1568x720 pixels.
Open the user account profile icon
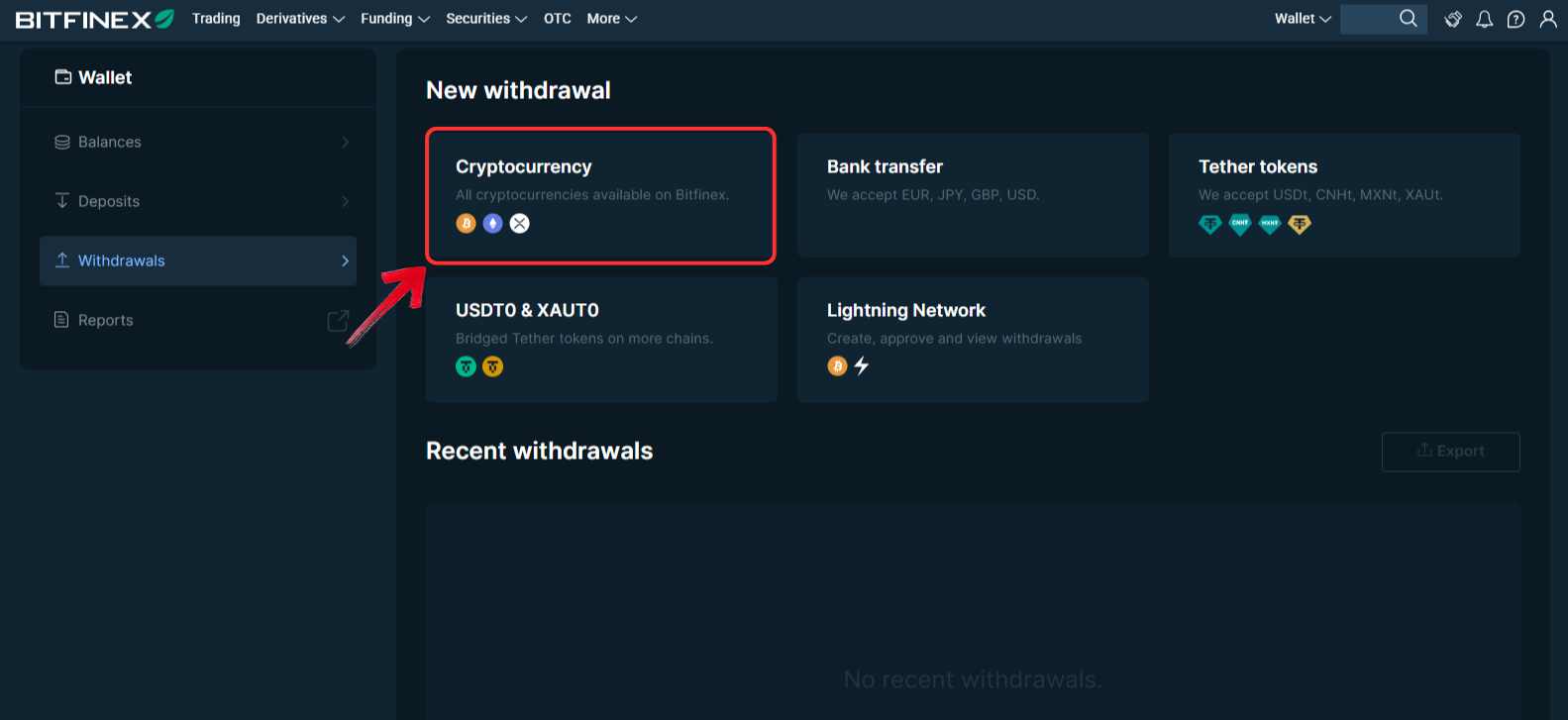click(x=1548, y=19)
